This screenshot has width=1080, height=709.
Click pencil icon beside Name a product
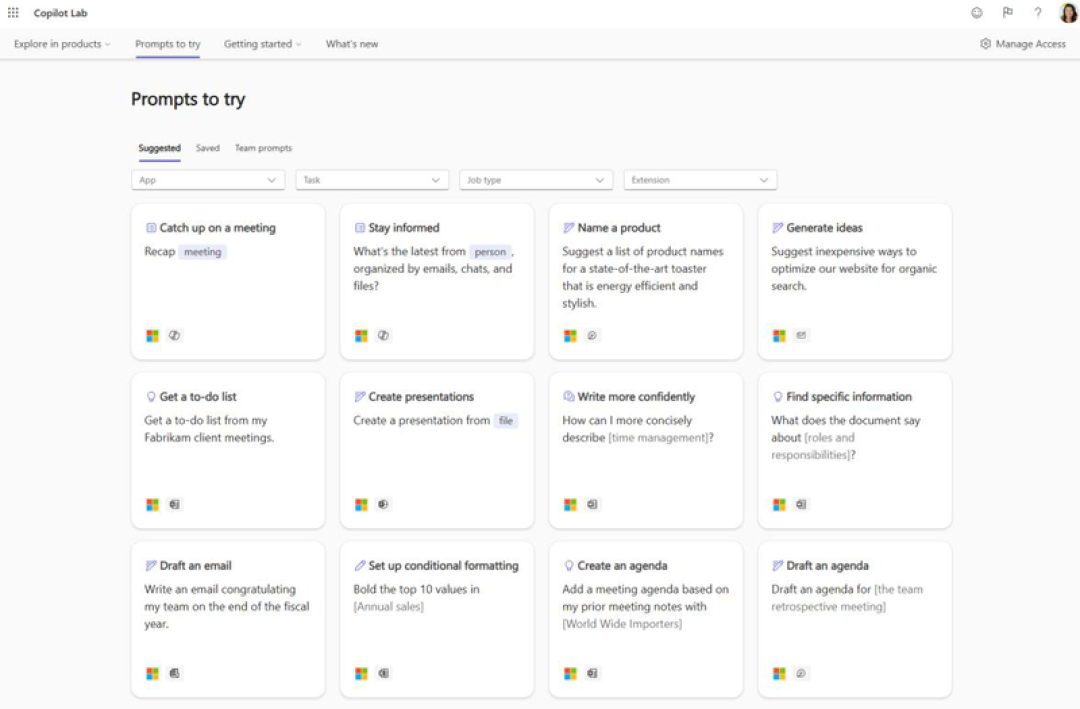(568, 227)
